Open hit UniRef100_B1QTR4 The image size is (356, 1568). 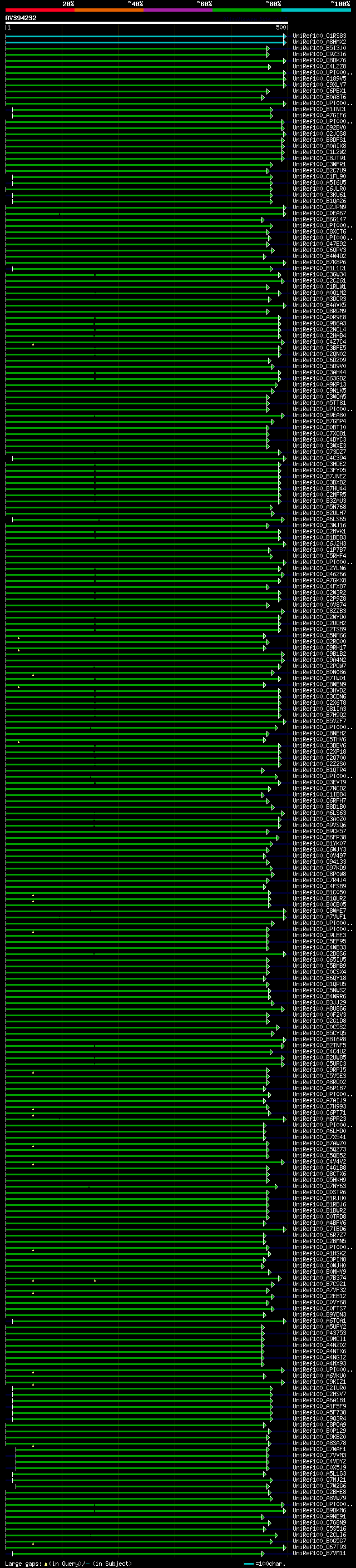[x=319, y=770]
